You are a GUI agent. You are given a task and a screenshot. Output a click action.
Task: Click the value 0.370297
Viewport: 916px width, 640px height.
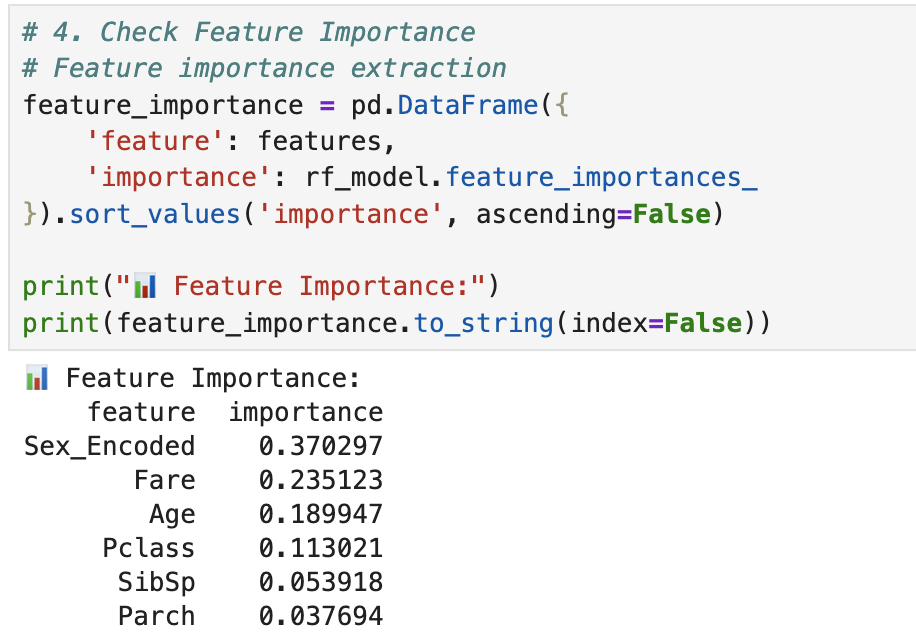tap(321, 446)
